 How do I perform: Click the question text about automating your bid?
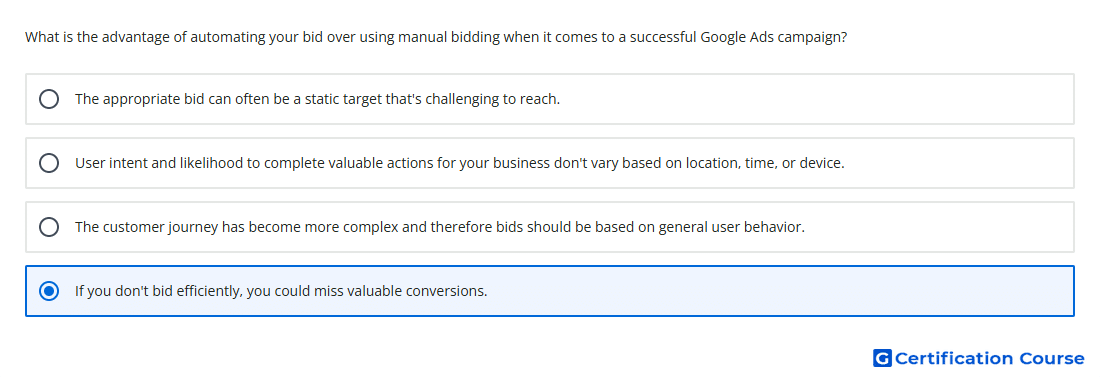436,37
